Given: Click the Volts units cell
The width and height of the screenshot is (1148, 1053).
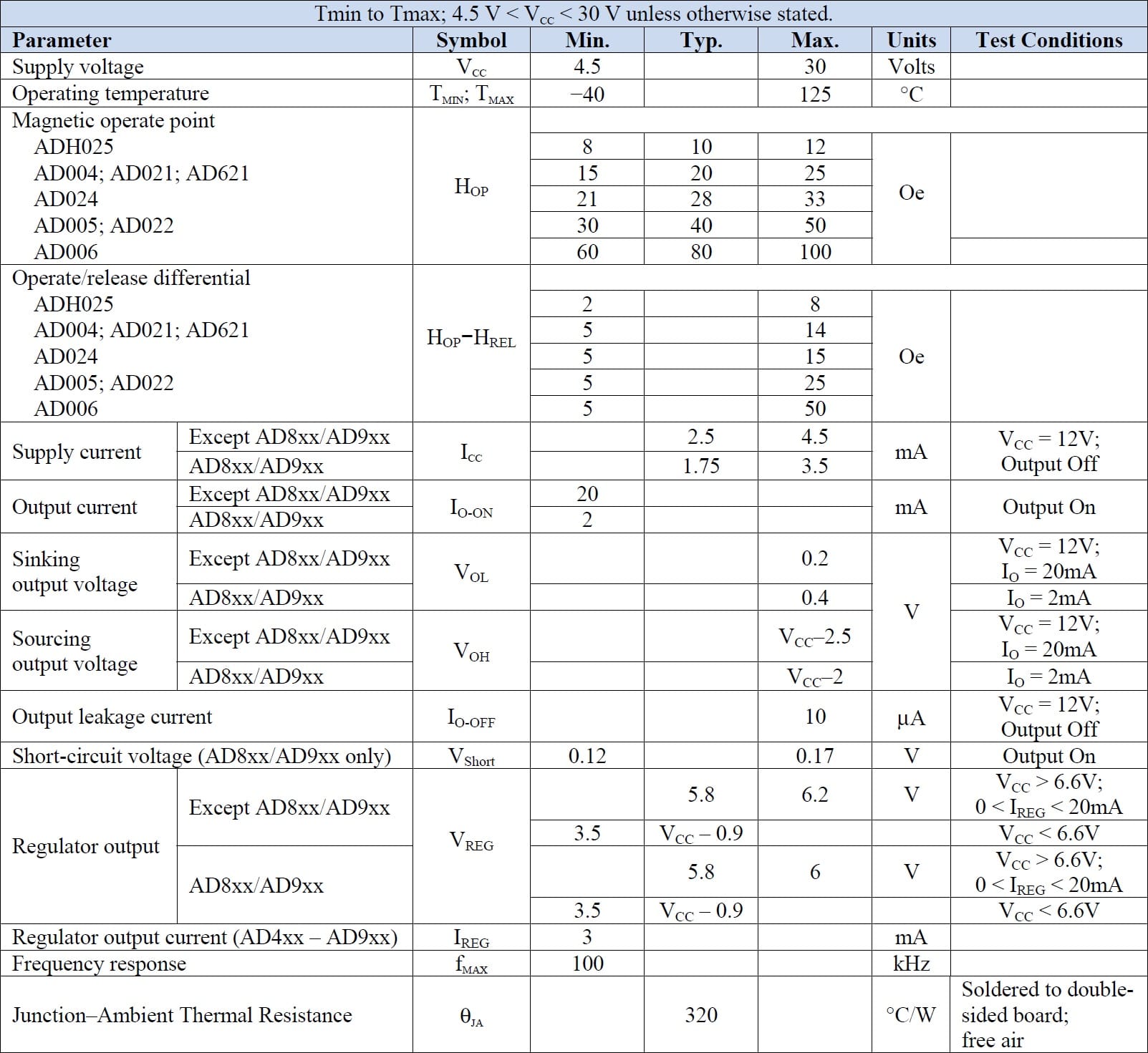Looking at the screenshot, I should pyautogui.click(x=911, y=67).
